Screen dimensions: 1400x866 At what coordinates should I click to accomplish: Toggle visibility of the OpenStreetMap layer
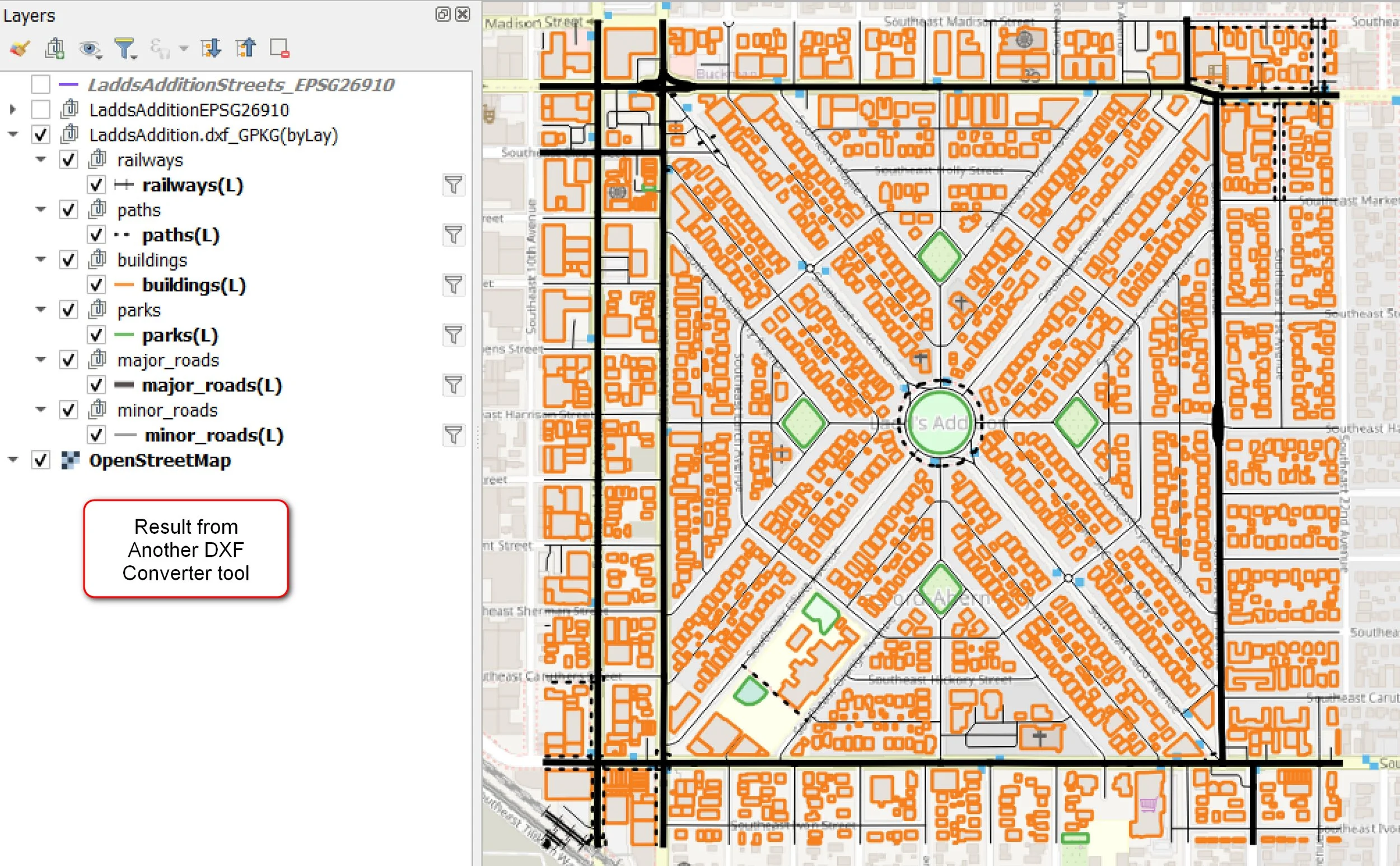pos(41,460)
